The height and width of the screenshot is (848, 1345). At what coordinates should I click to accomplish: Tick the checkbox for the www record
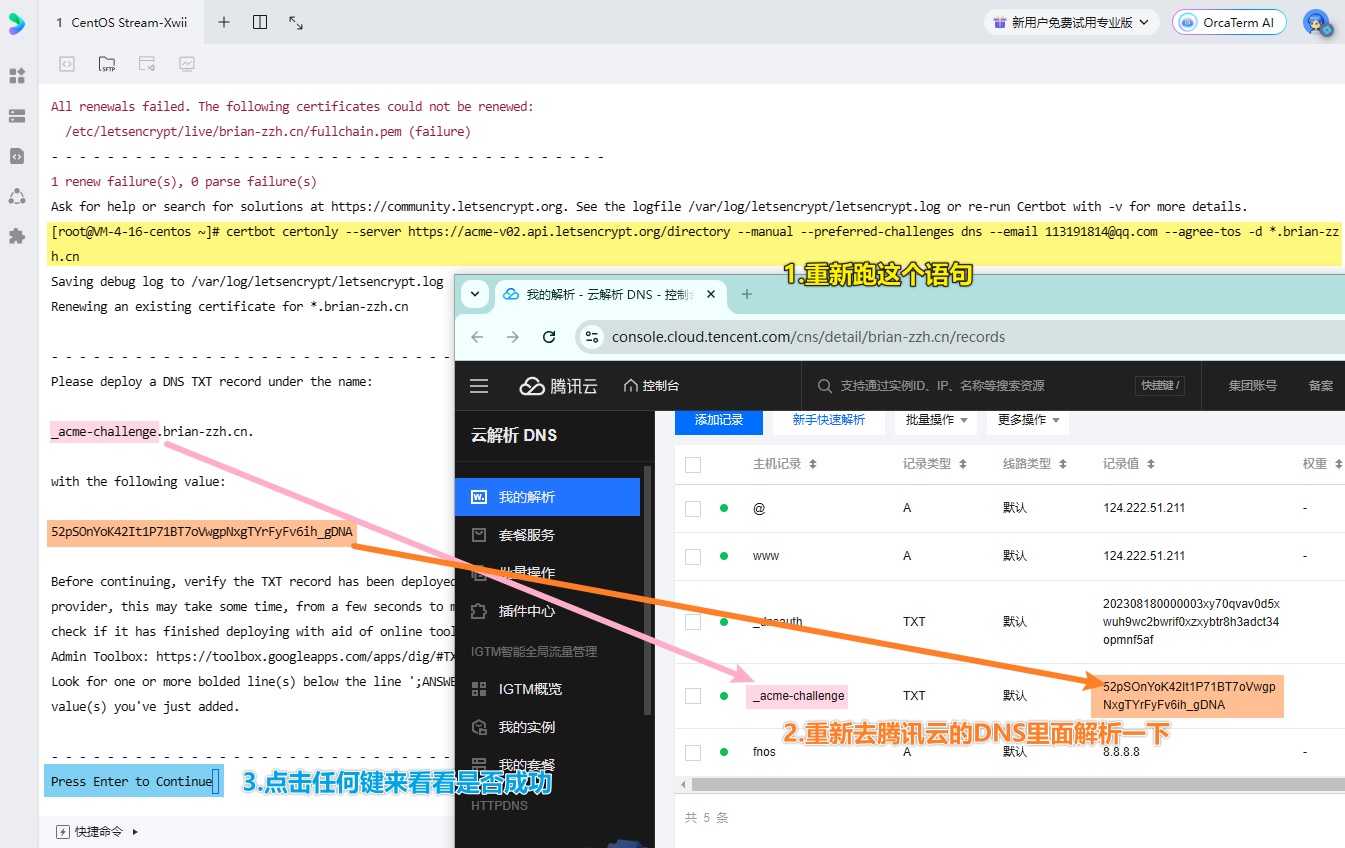(x=693, y=556)
